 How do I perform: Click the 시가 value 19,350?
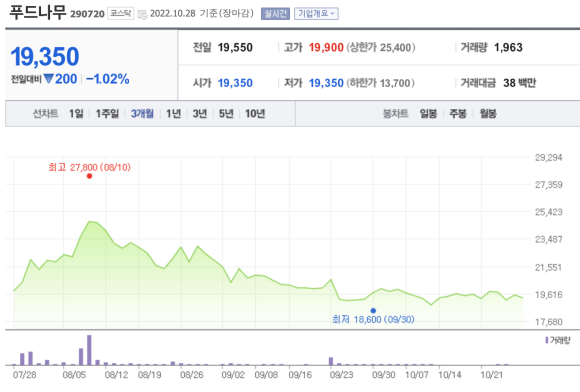pyautogui.click(x=235, y=83)
